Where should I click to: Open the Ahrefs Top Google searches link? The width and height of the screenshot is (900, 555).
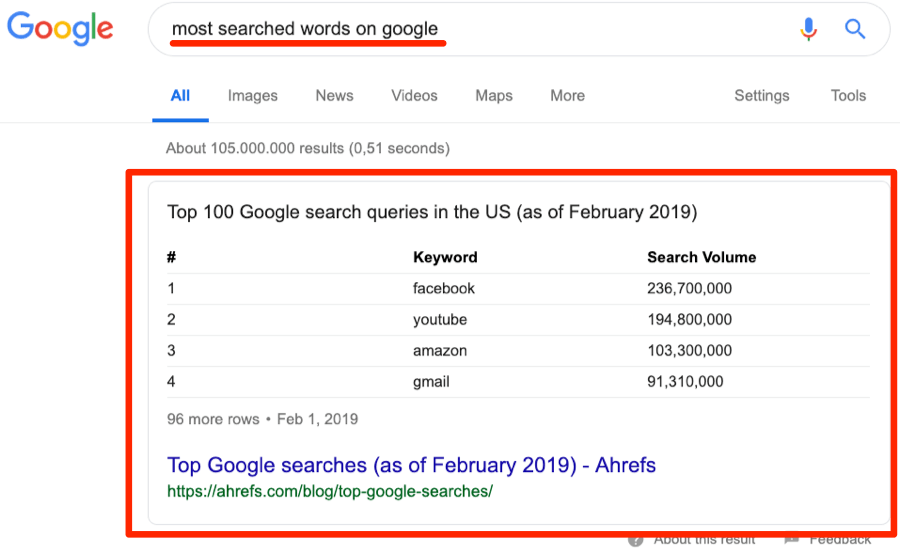[x=411, y=465]
